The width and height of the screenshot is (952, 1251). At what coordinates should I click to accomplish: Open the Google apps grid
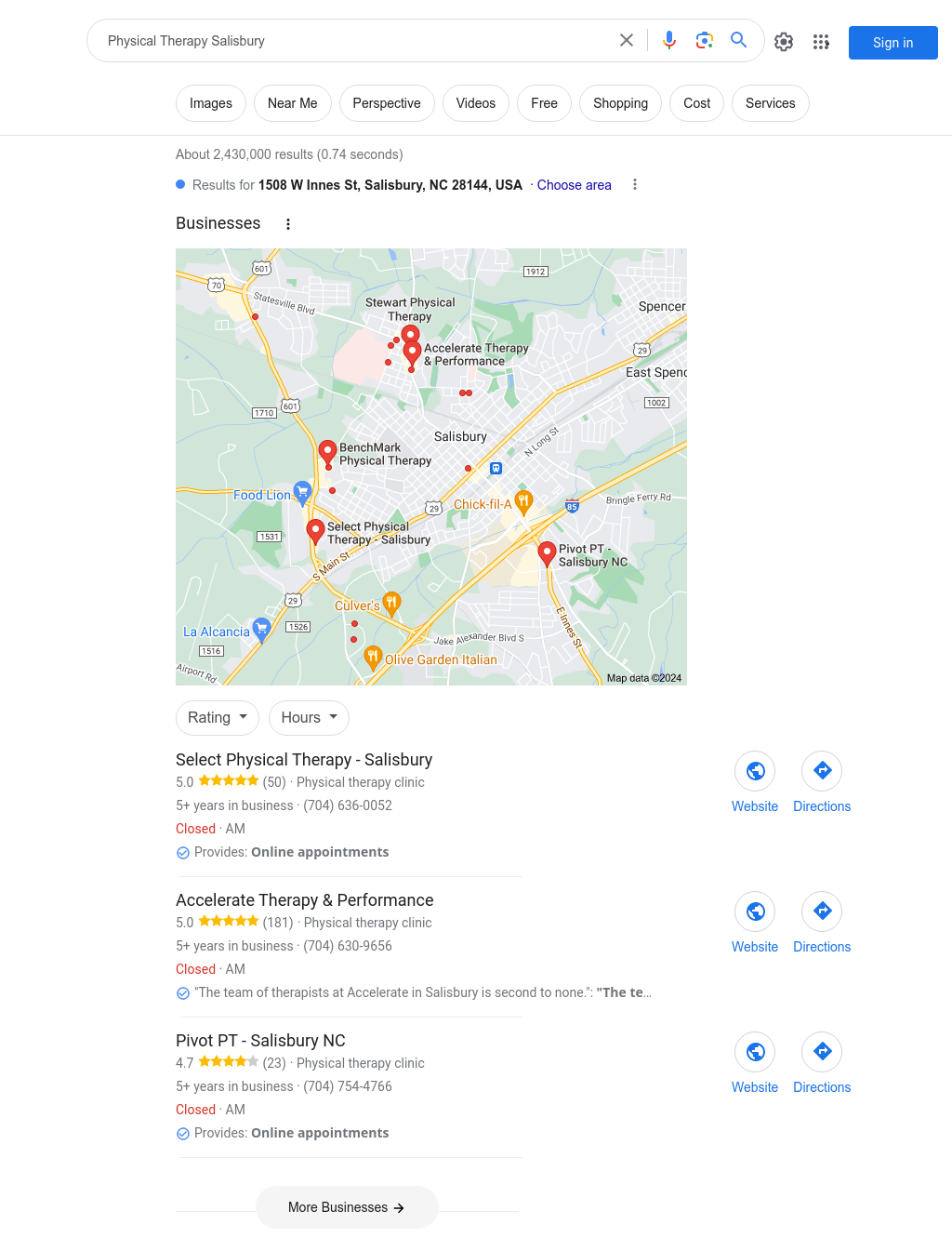click(x=821, y=42)
